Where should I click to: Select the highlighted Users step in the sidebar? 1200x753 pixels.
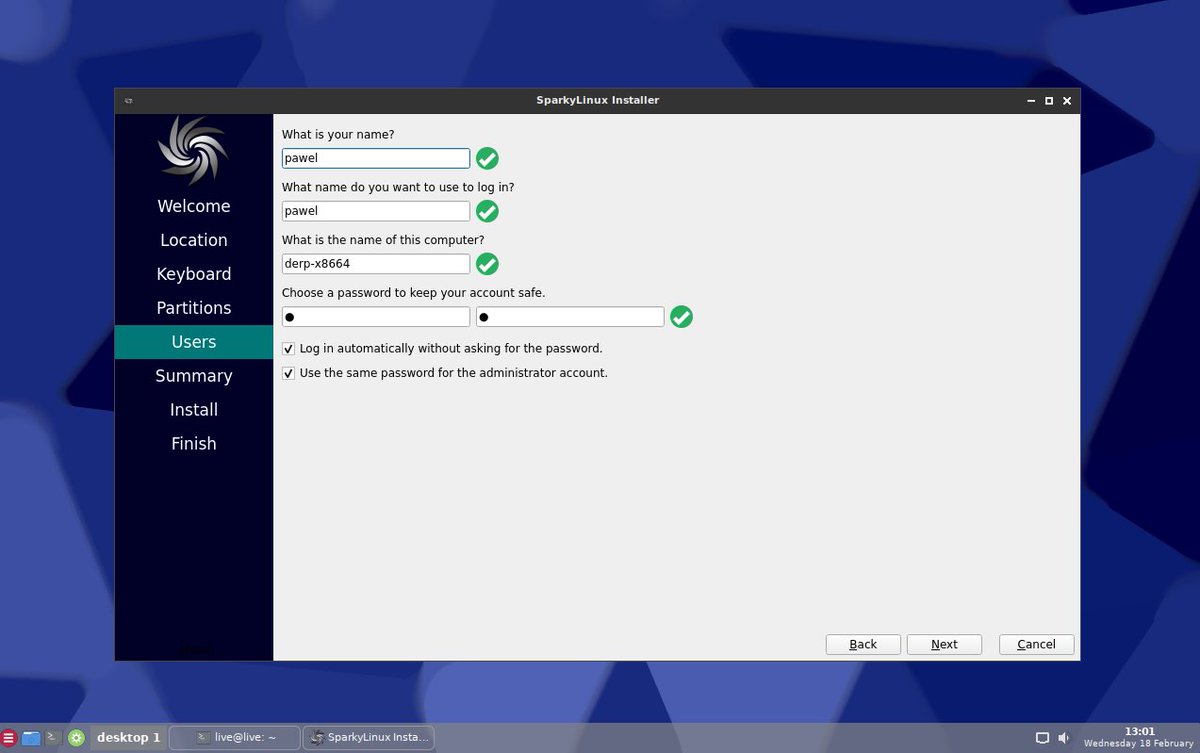194,342
